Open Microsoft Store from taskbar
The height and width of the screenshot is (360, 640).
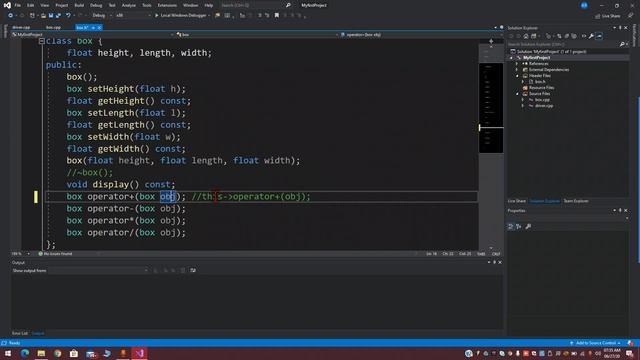point(74,353)
